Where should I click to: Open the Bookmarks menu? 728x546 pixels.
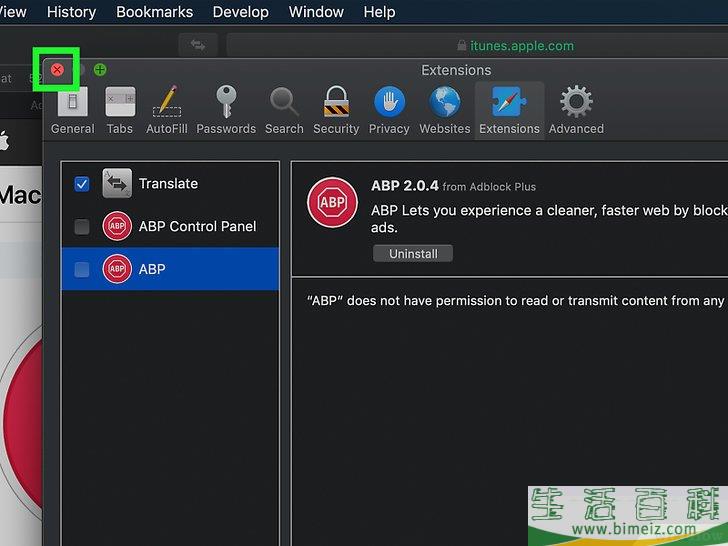pos(155,12)
